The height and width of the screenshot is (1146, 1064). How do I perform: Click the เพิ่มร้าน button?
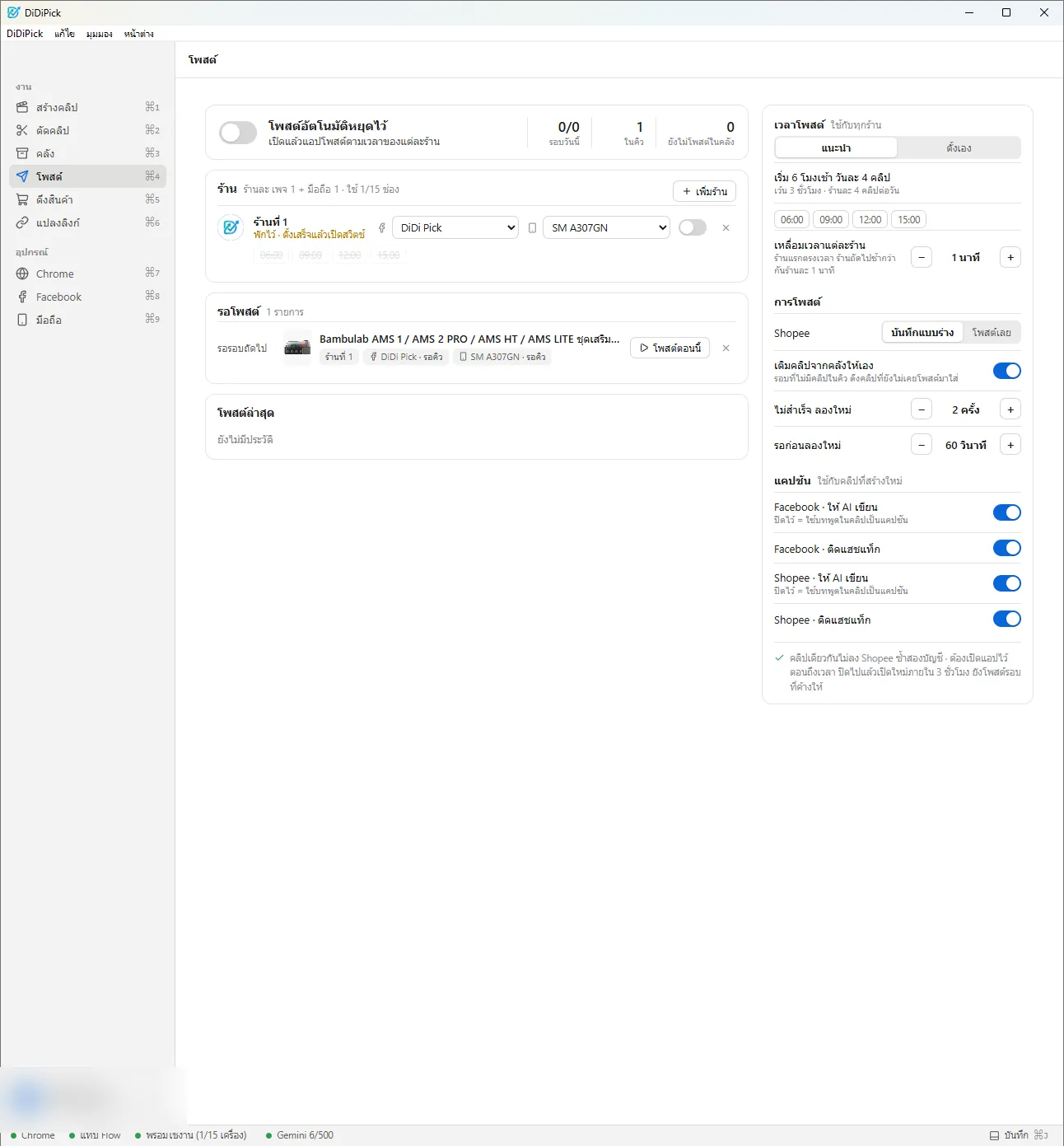(x=704, y=191)
